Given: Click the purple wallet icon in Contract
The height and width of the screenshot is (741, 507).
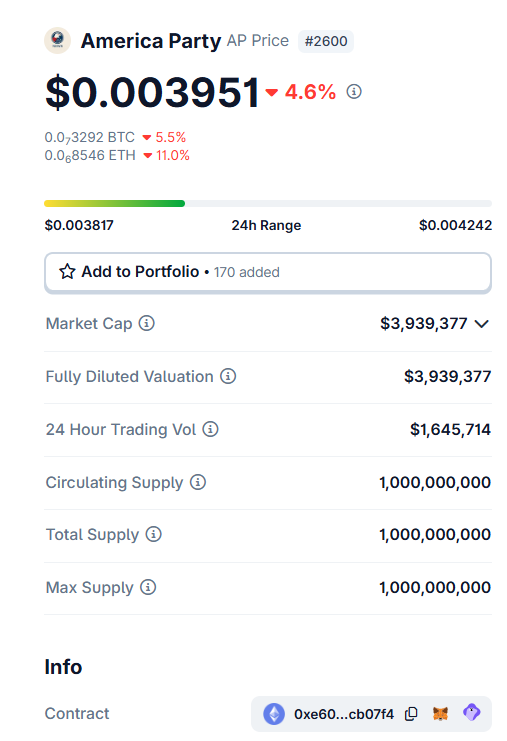Looking at the screenshot, I should 472,712.
